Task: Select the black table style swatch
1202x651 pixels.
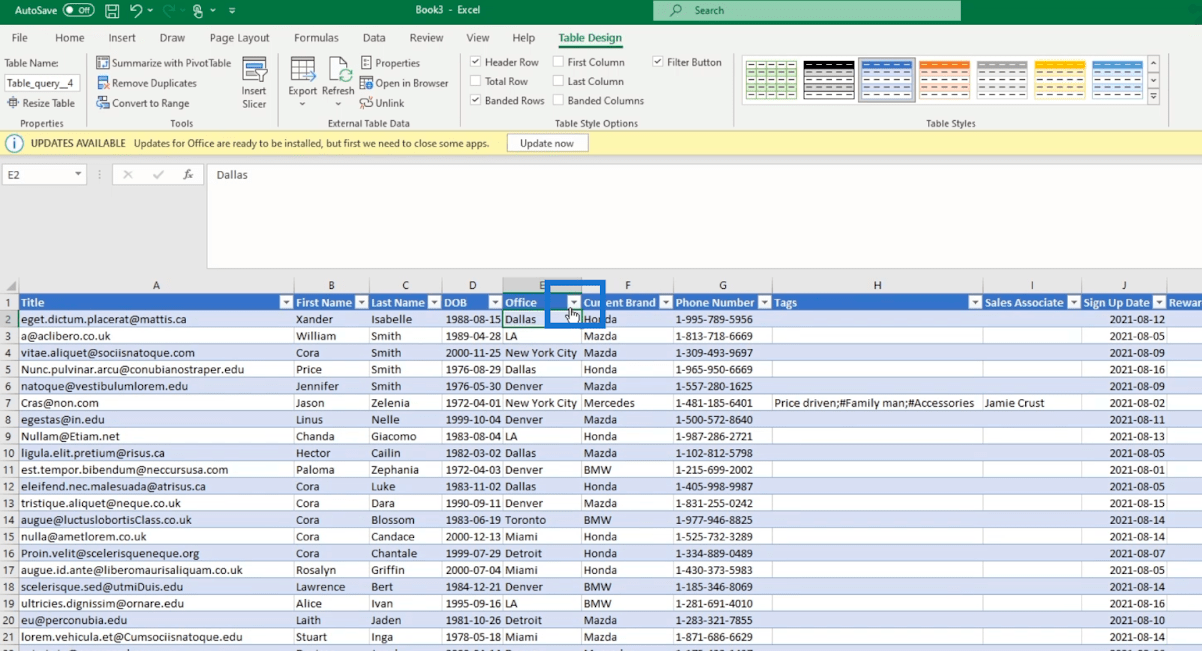Action: 829,80
